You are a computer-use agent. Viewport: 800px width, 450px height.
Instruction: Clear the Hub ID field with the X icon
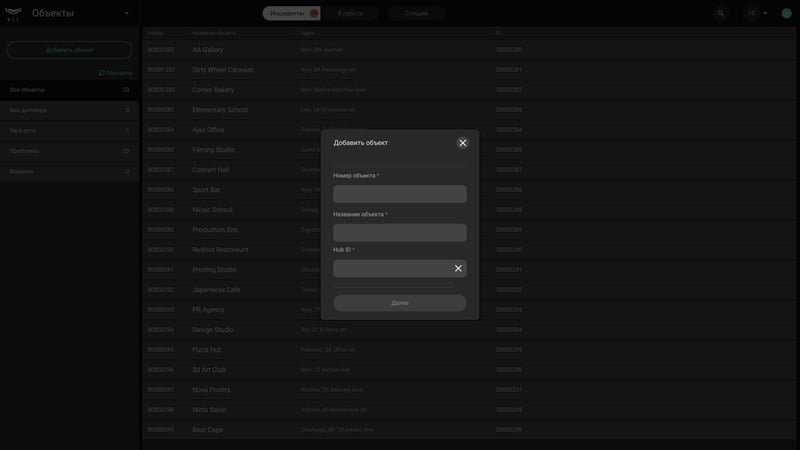point(458,268)
